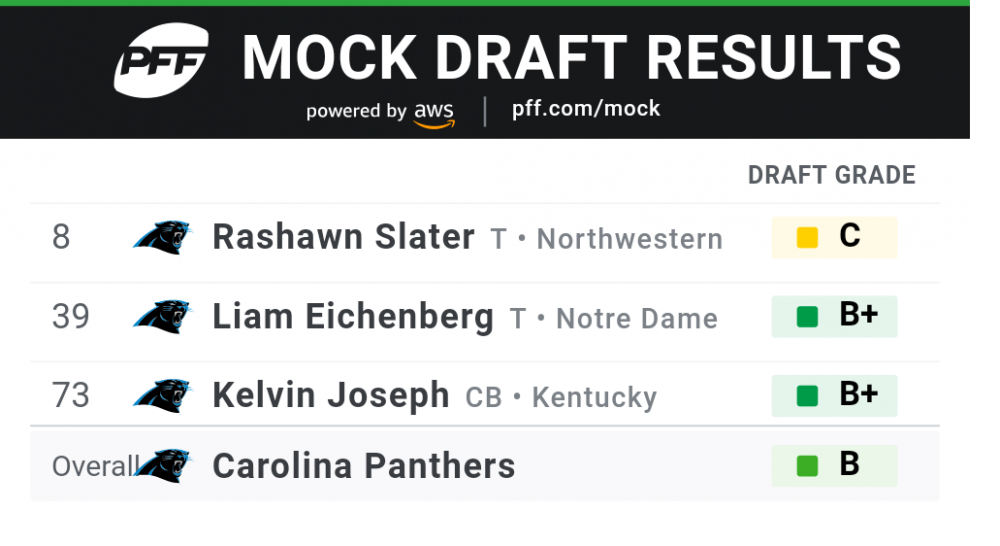The width and height of the screenshot is (1000, 546).
Task: Click green square in Eichenberg's B+ badge
Action: 807,317
